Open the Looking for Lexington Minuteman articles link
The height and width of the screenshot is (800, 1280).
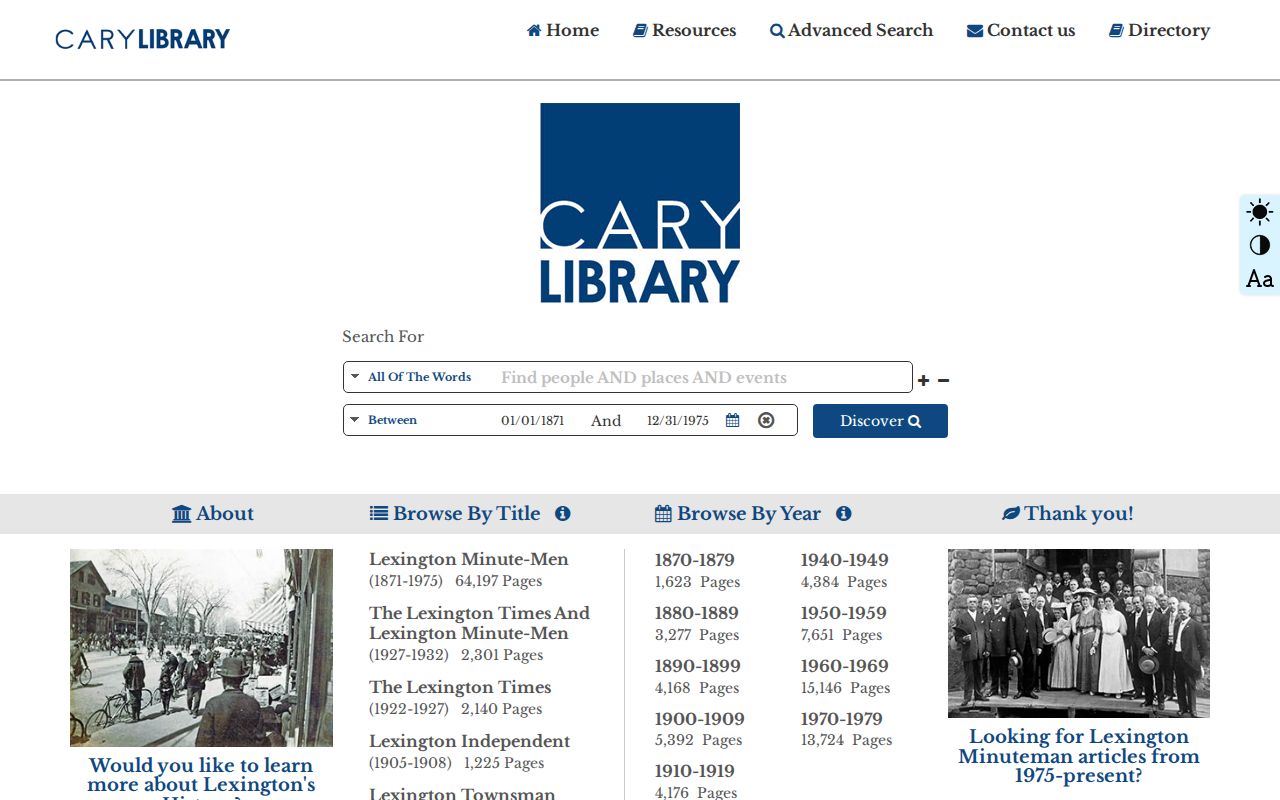[x=1079, y=757]
